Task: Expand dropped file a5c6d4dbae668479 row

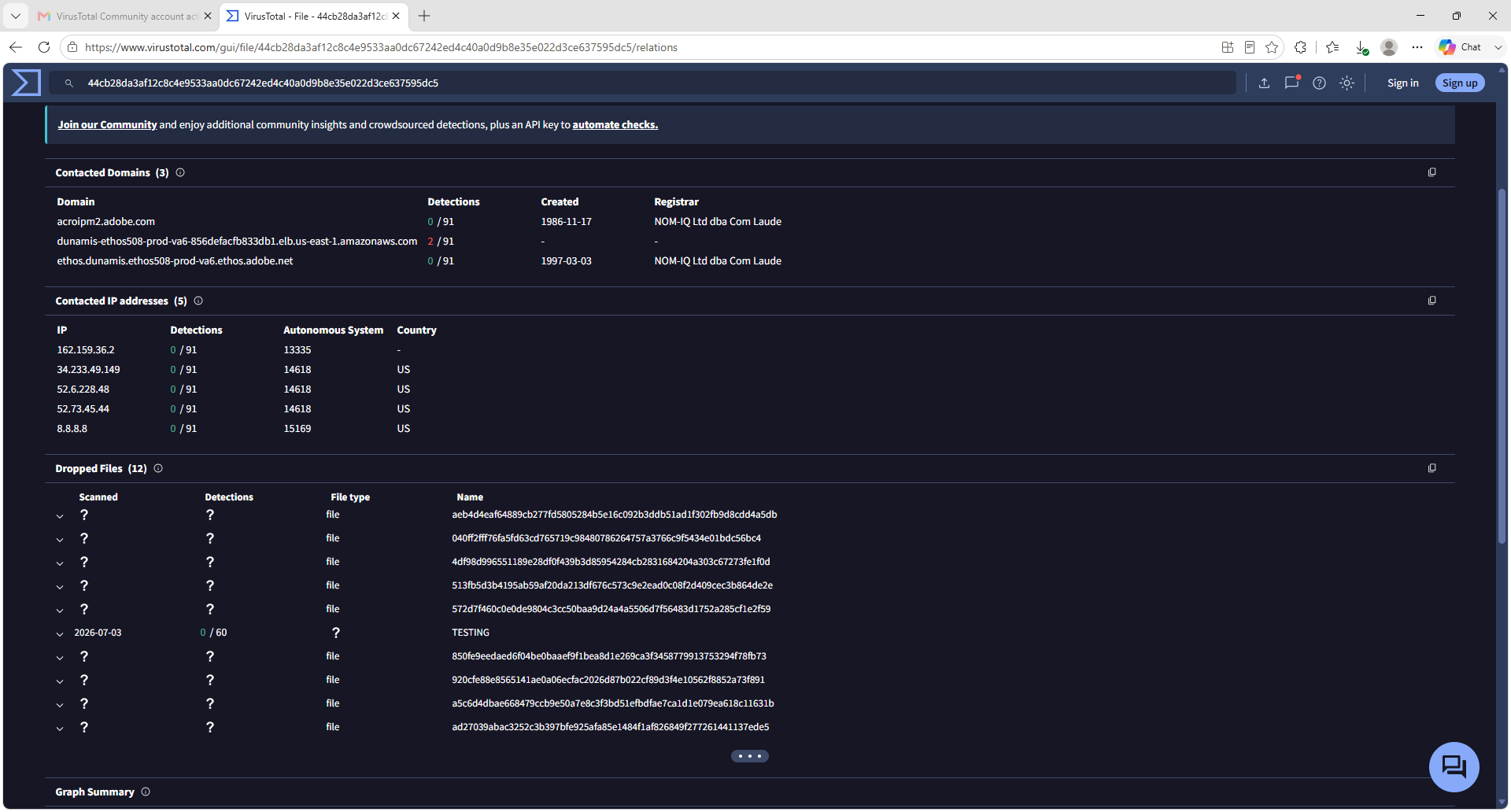Action: point(60,705)
